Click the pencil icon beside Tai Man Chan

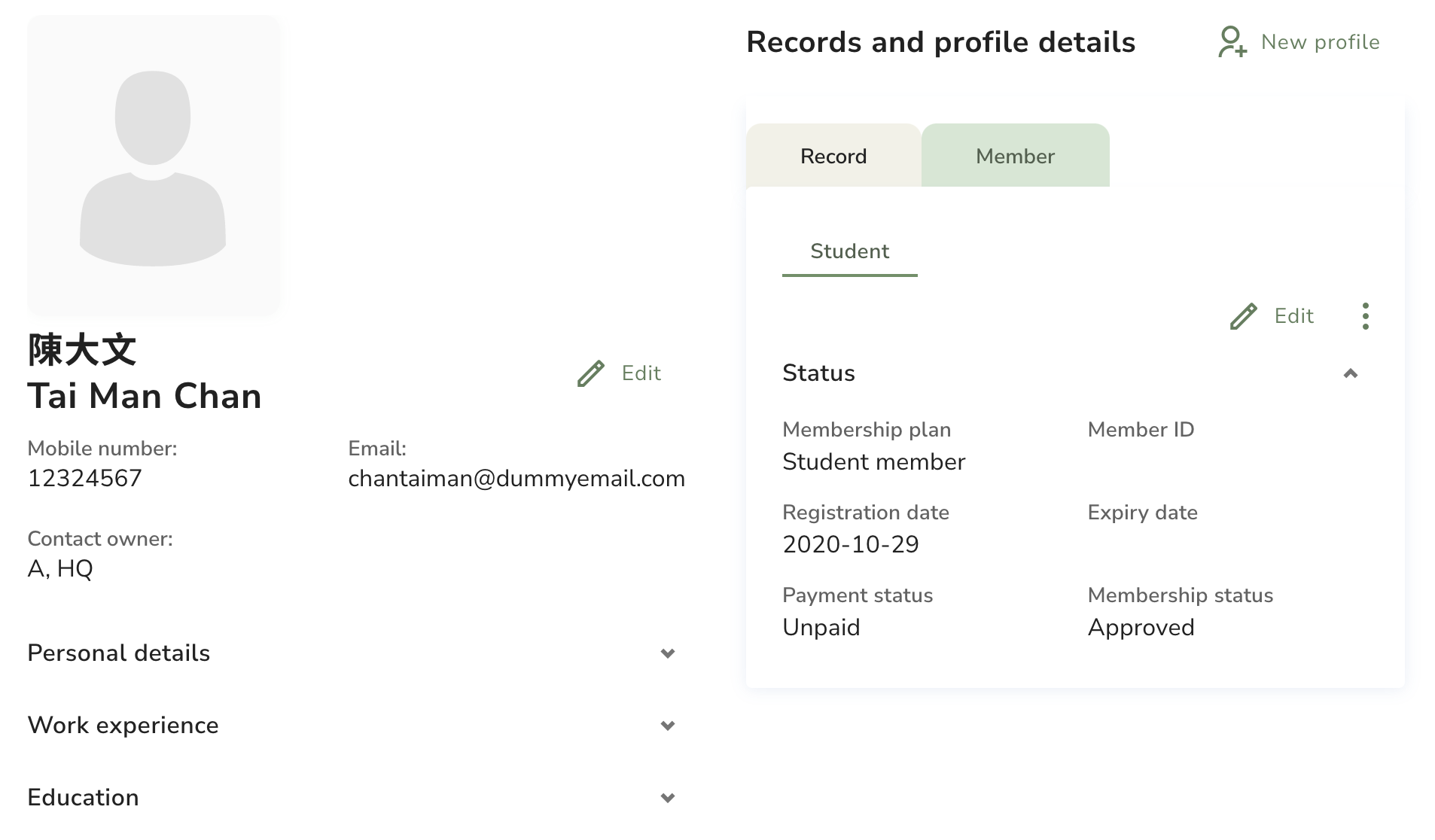pos(590,373)
